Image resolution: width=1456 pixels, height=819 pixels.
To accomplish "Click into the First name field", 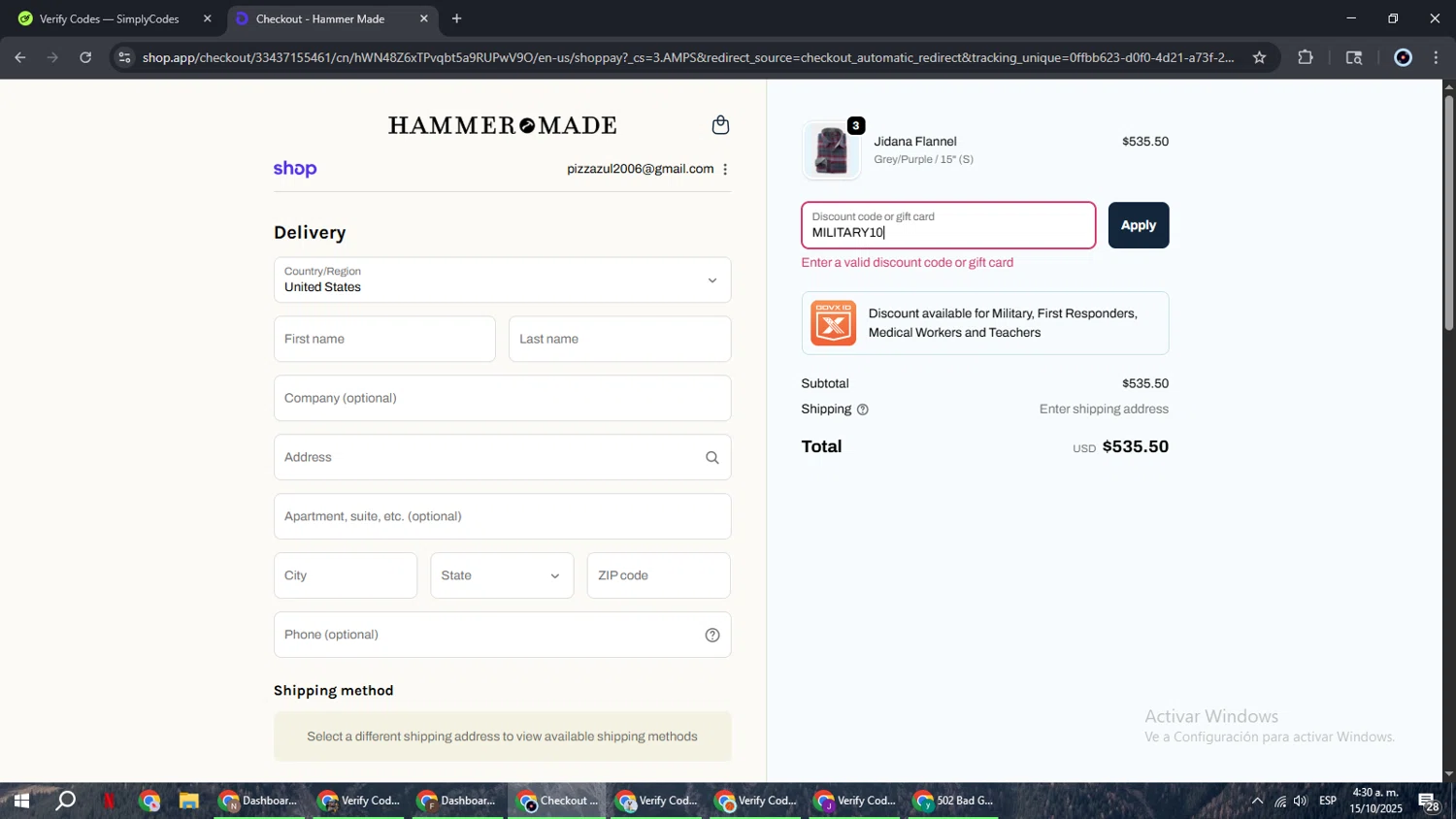I will (x=384, y=339).
